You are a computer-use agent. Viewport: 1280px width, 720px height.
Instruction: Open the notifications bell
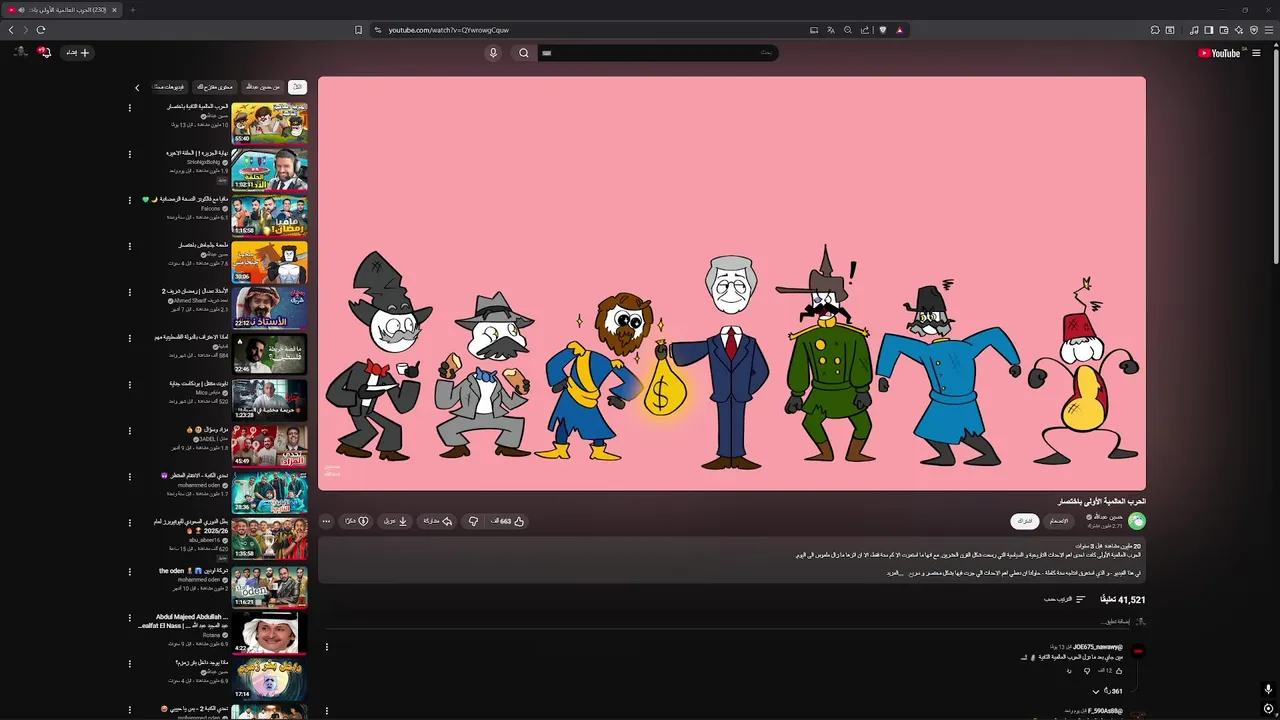click(44, 52)
